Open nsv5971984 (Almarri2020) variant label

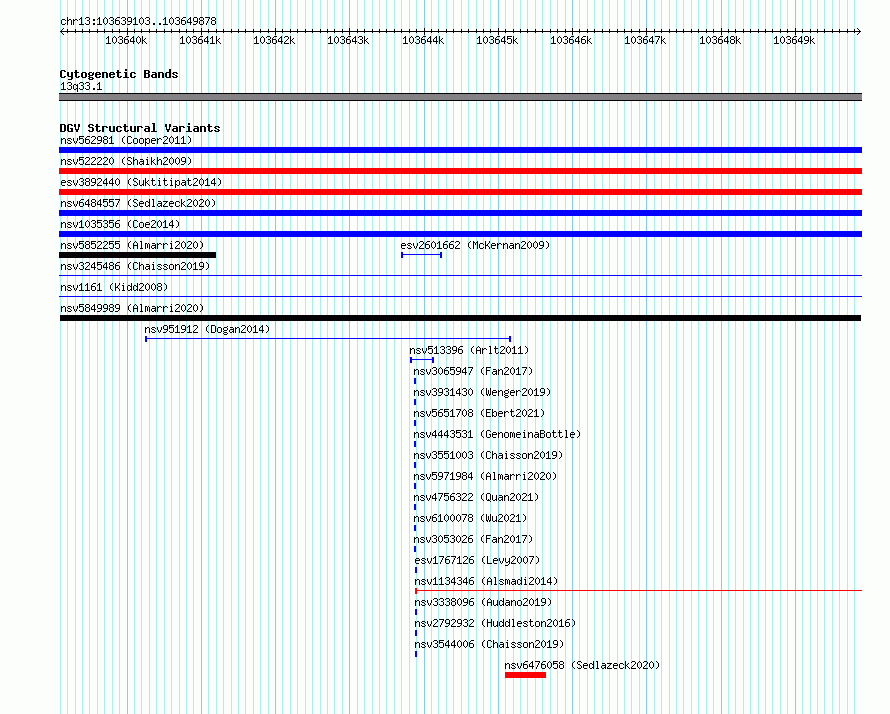point(485,476)
